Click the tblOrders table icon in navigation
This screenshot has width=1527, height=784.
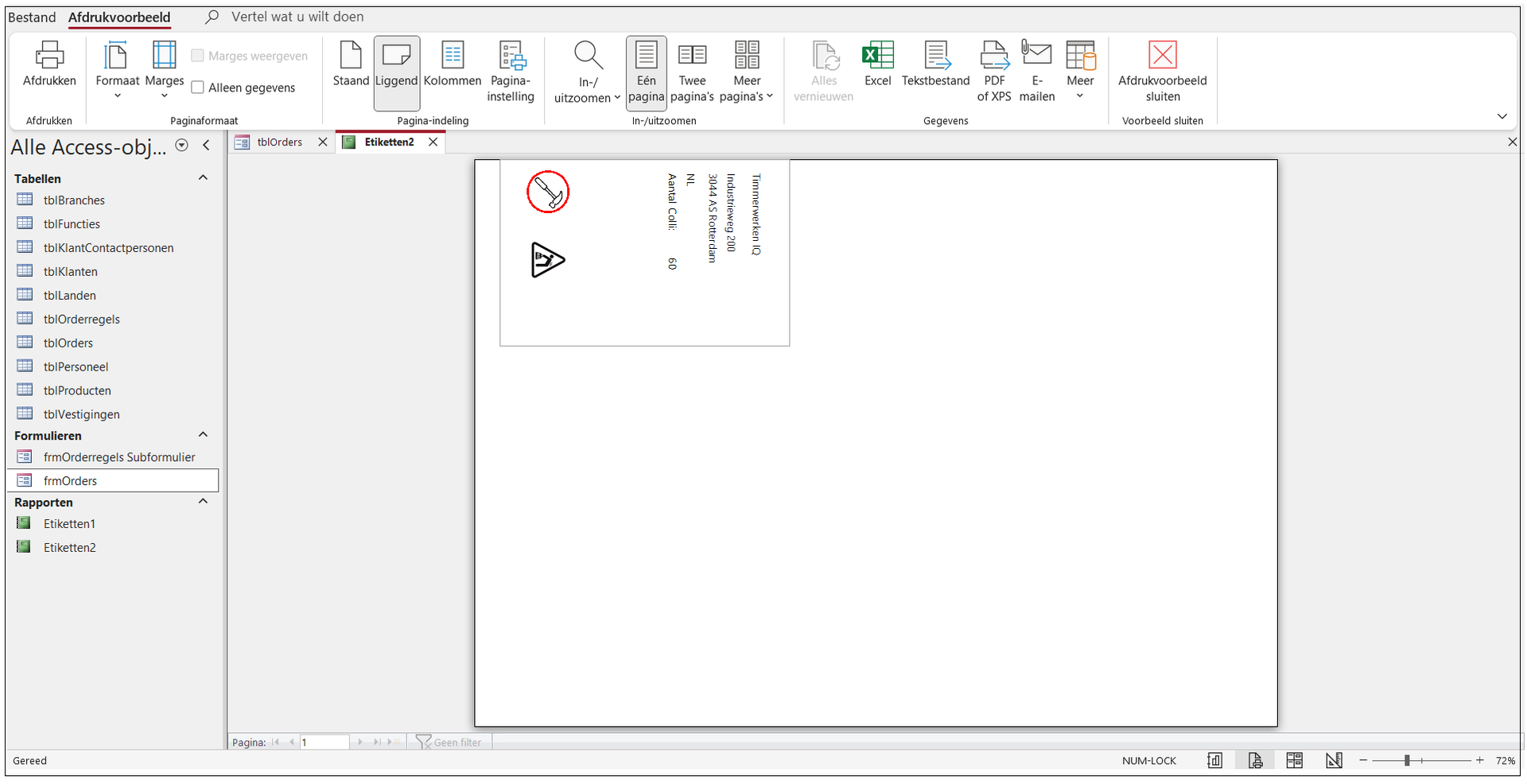tap(25, 343)
